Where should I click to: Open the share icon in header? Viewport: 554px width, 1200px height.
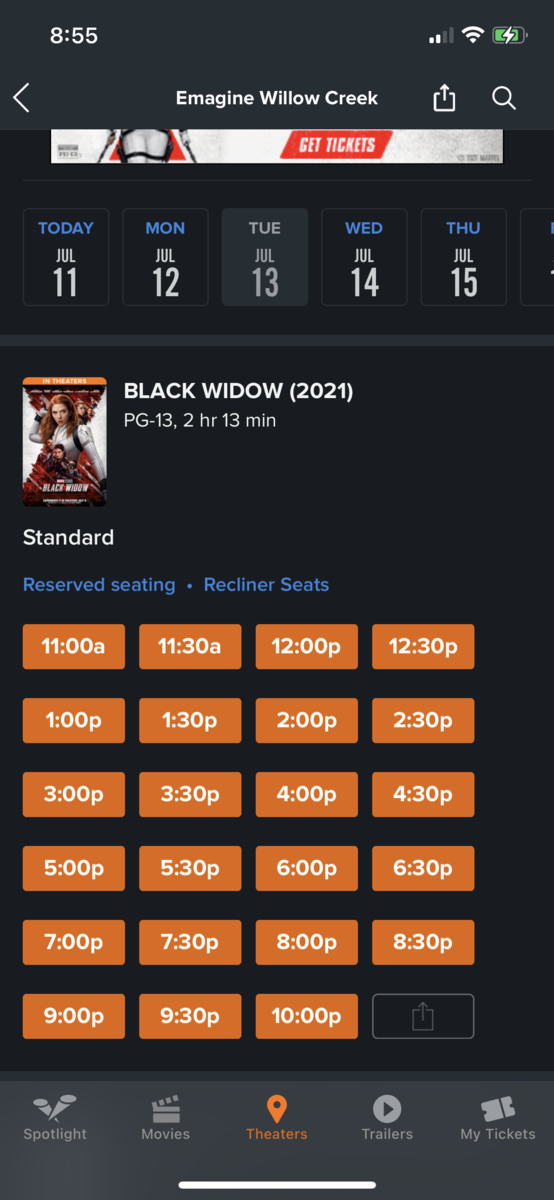[x=444, y=98]
